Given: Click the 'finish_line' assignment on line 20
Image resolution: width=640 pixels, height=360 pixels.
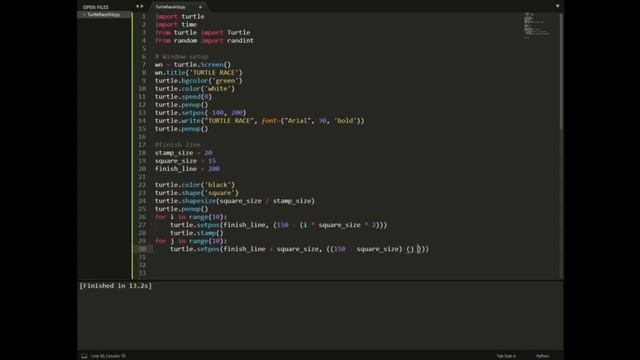Looking at the screenshot, I should pos(187,169).
